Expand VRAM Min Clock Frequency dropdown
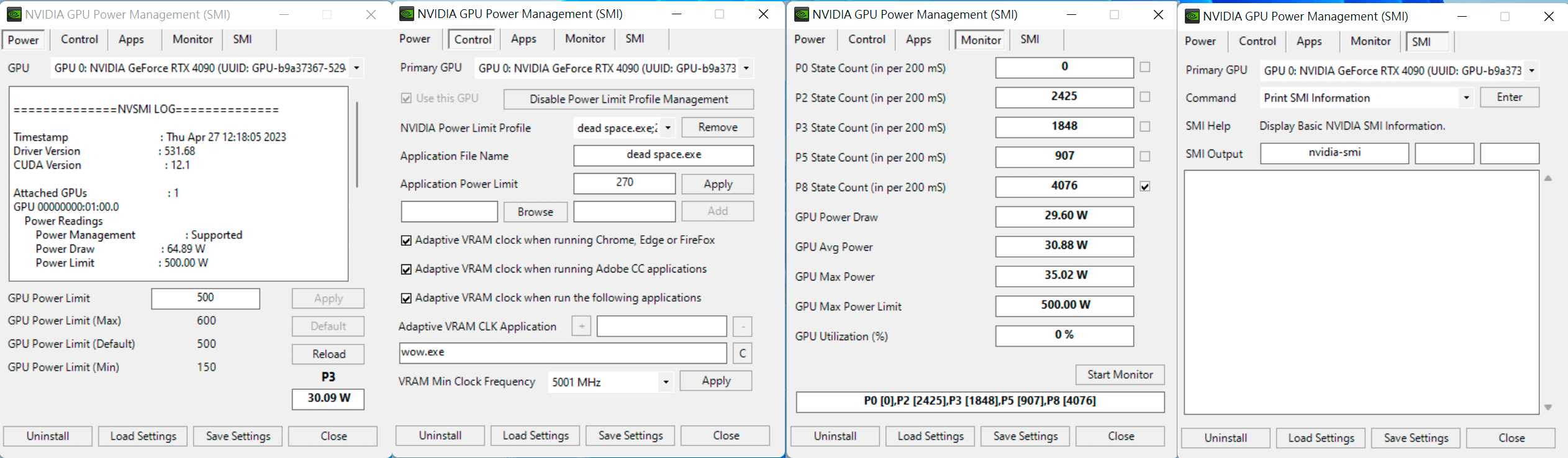This screenshot has width=1568, height=458. (666, 382)
